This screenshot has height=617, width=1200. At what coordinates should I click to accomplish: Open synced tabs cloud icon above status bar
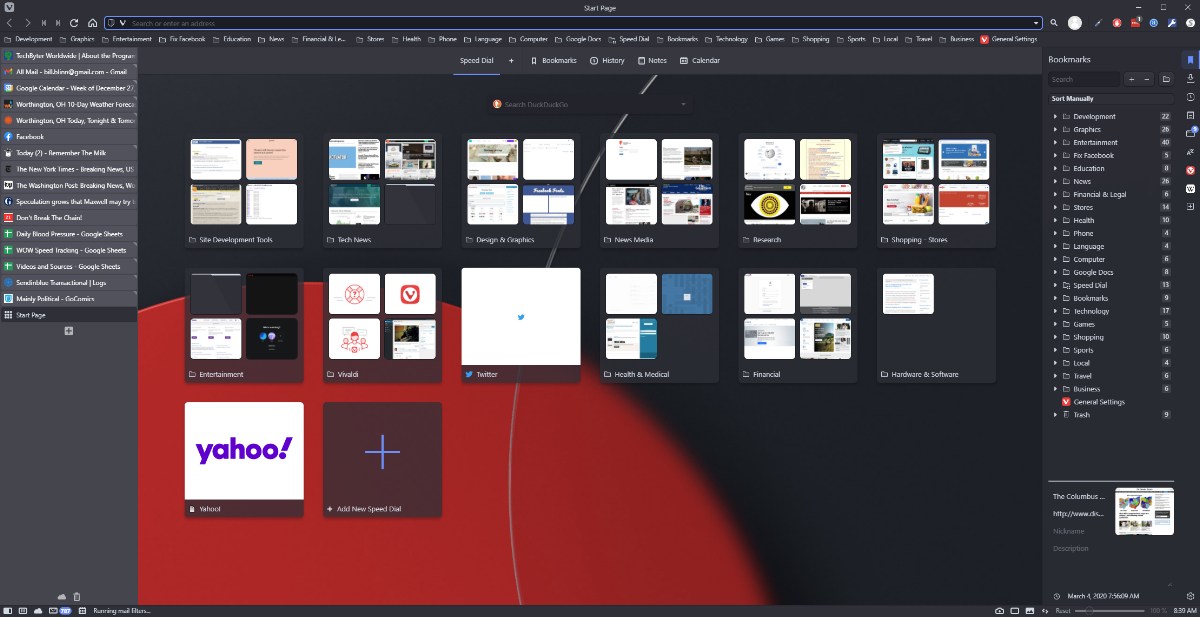62,597
